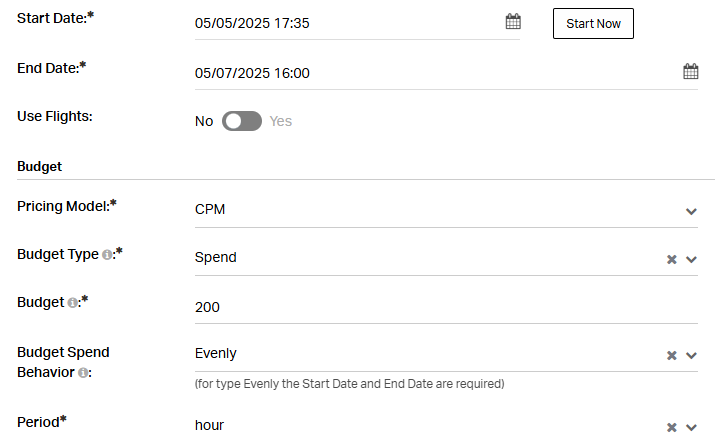Expand the Budget Type dropdown arrow

coord(691,260)
